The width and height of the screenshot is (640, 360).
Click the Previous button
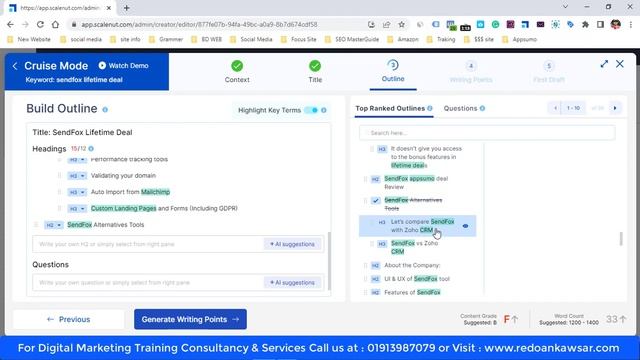69,319
